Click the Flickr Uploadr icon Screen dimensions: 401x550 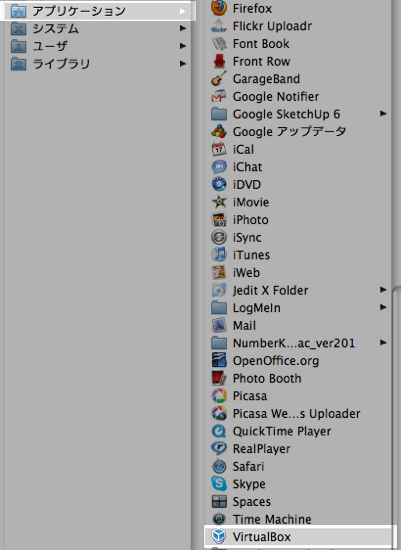(219, 26)
